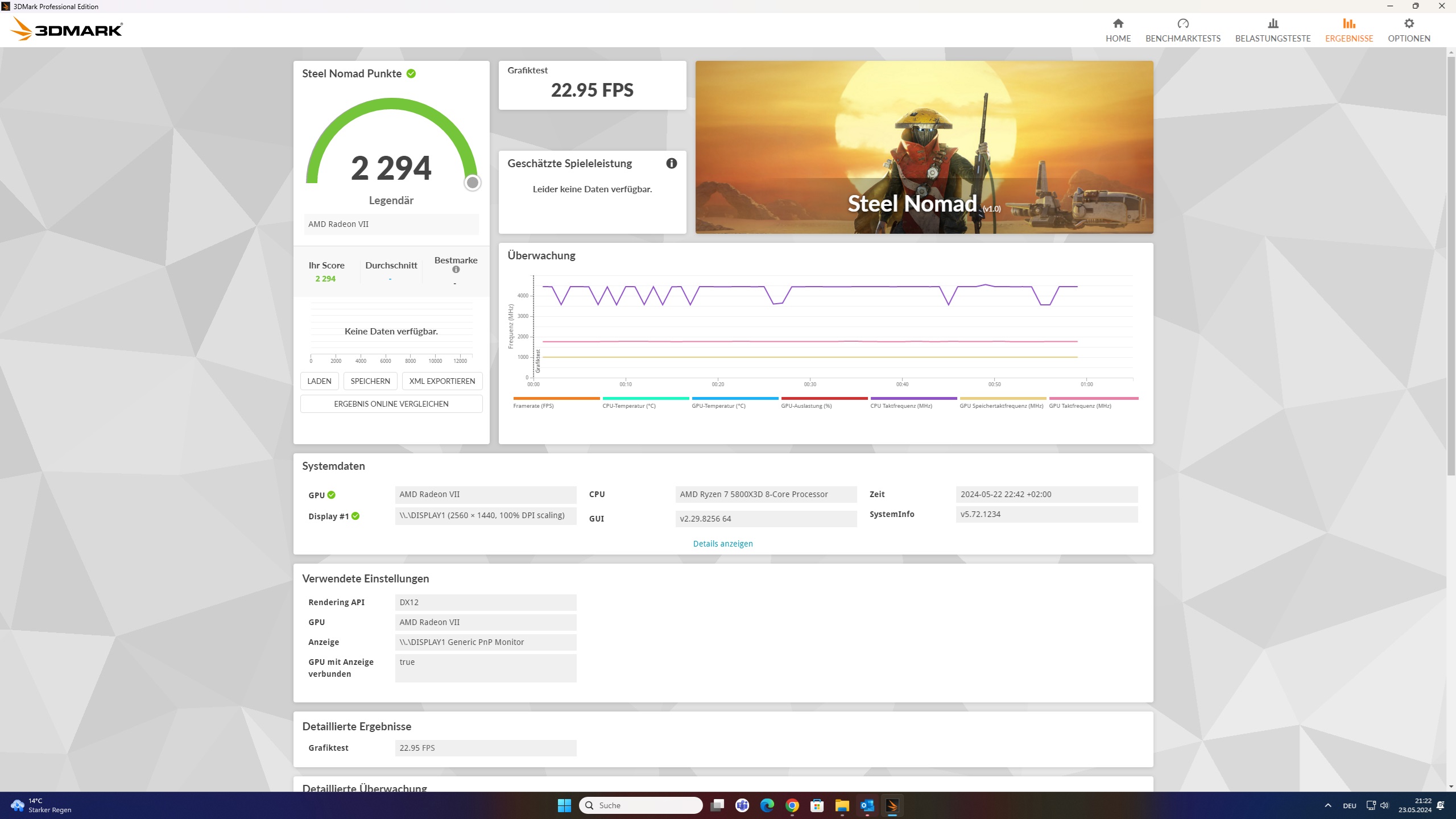Click the Home icon in navigation

click(x=1118, y=23)
